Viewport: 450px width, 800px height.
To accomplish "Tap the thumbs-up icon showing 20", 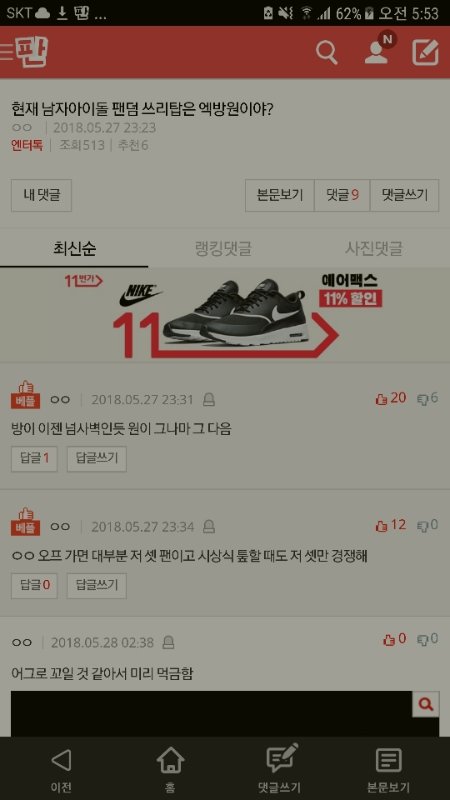I will [381, 399].
